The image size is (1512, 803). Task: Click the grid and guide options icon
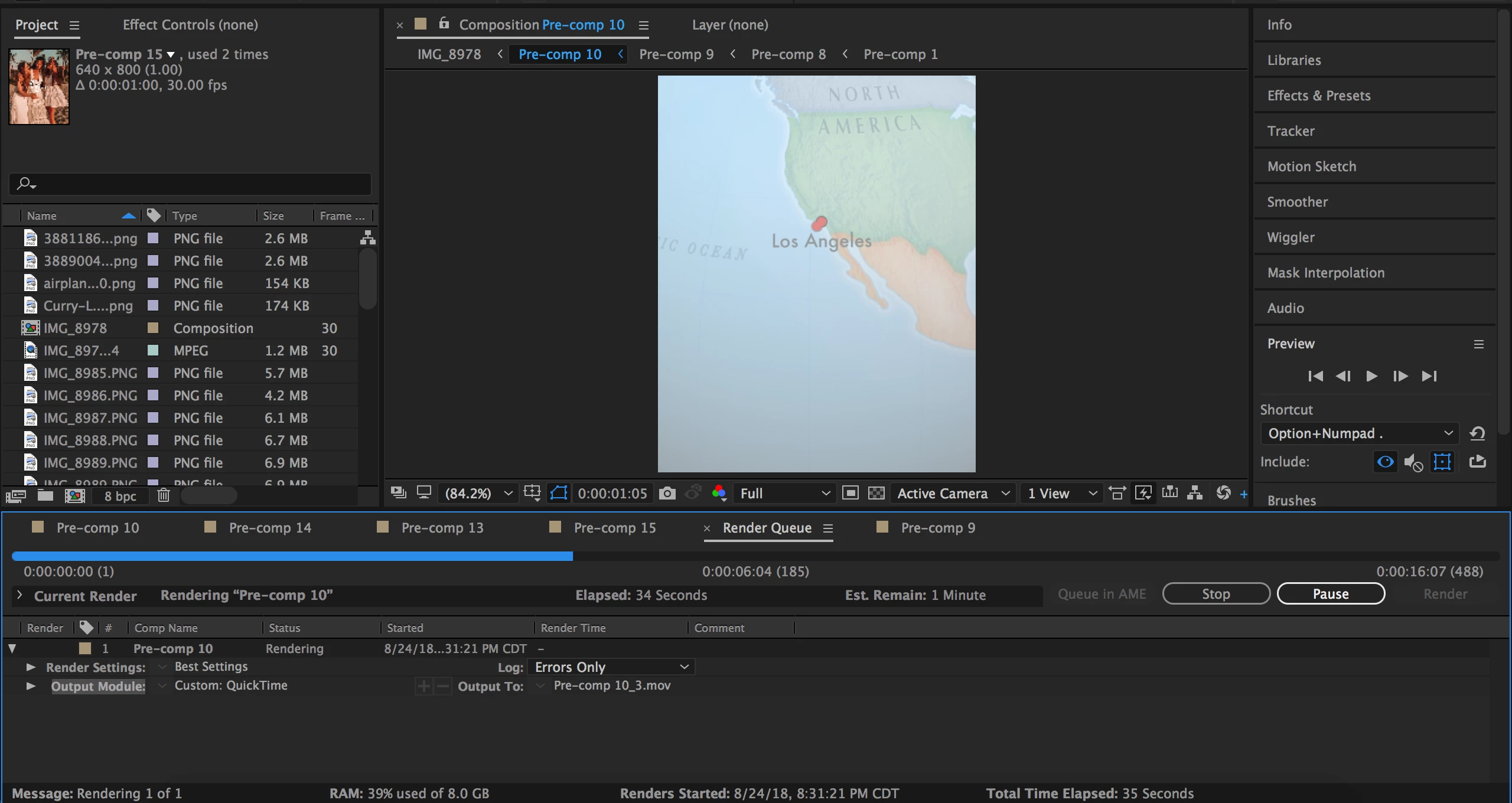point(532,493)
